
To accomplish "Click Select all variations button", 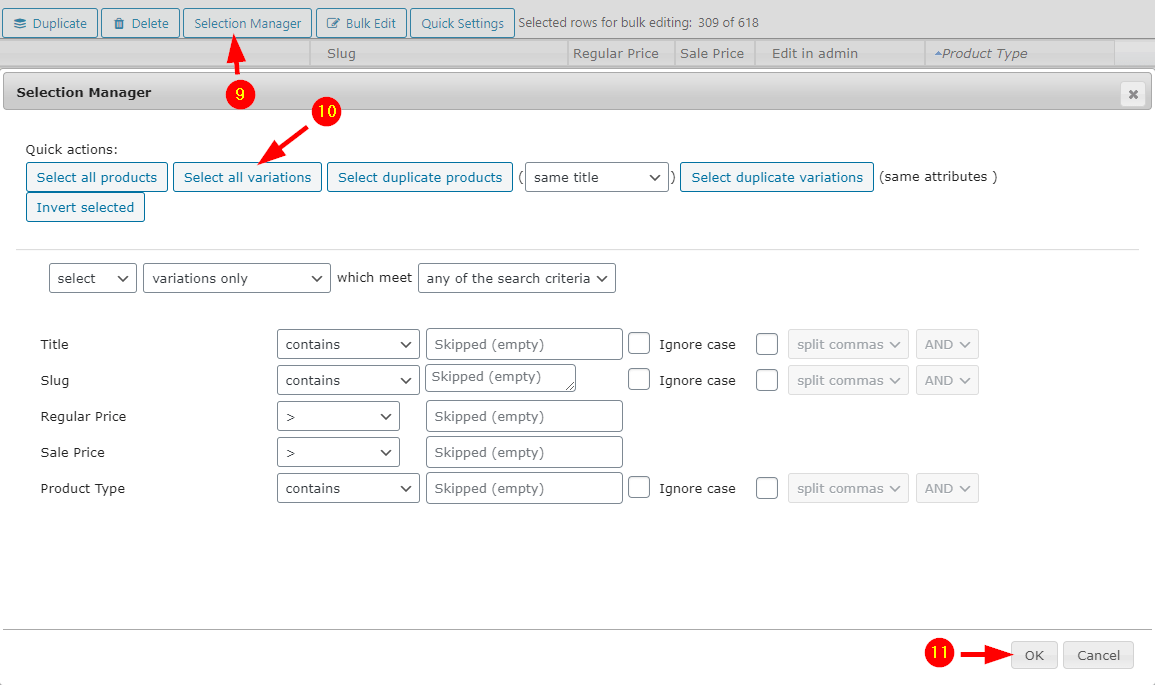I will click(x=247, y=177).
